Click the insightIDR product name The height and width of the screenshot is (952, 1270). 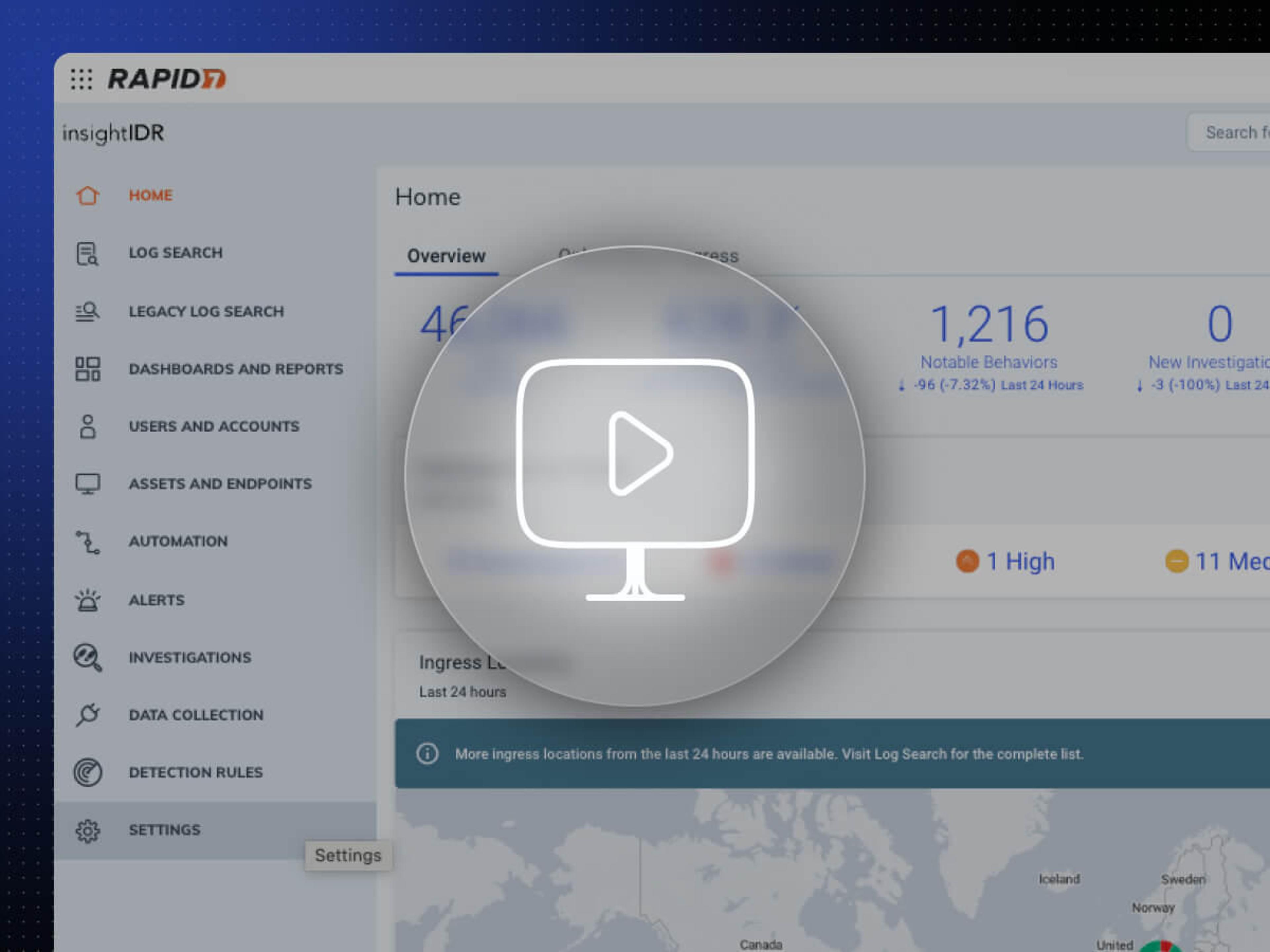(x=113, y=133)
